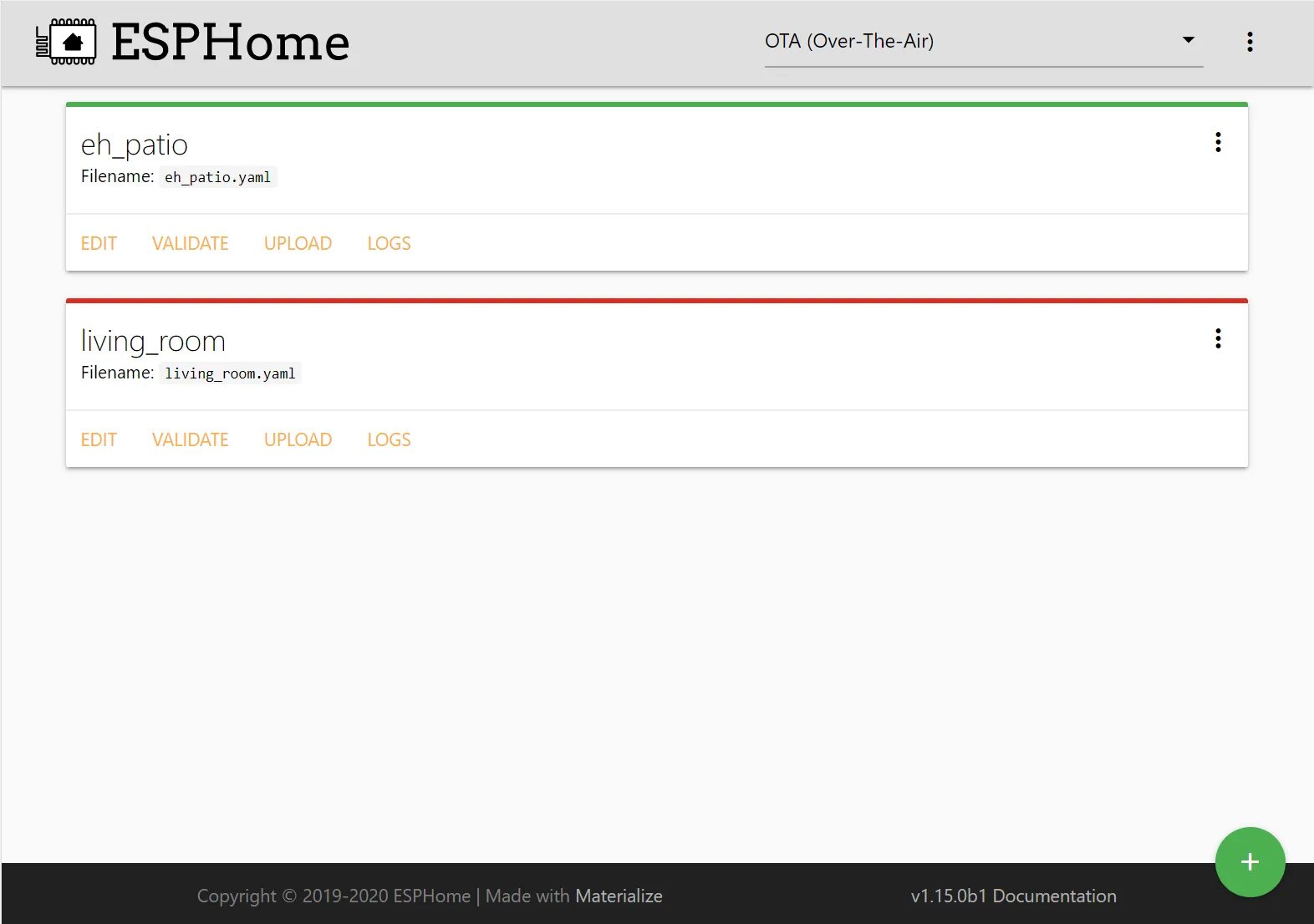The image size is (1314, 924).
Task: Open the eh_patio card options menu
Action: pos(1218,142)
